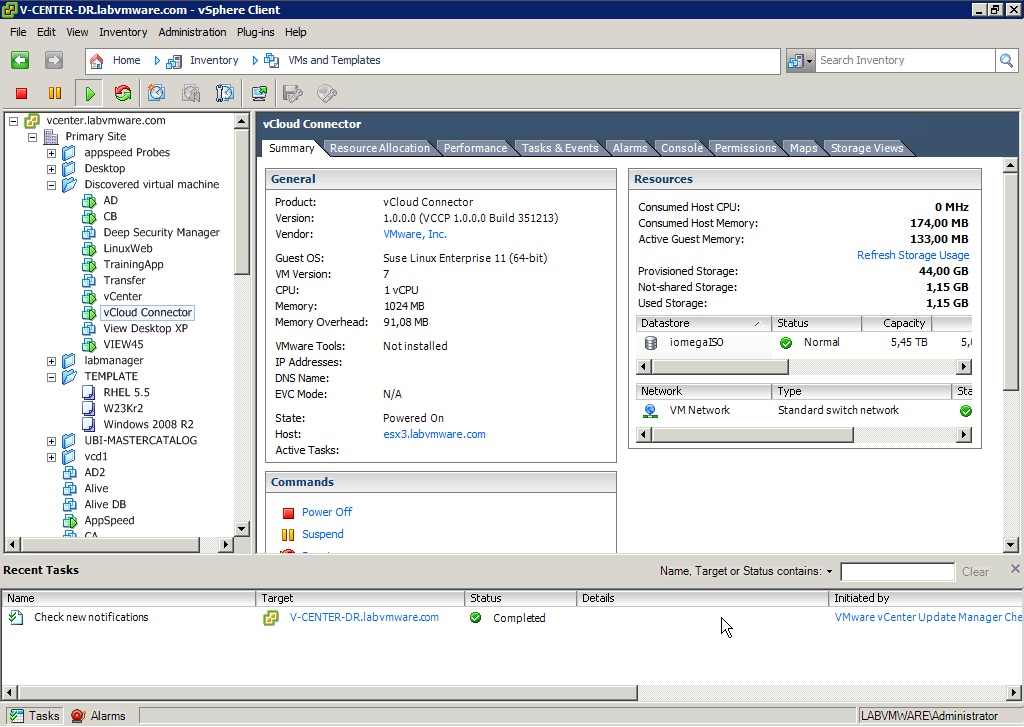
Task: Click the RHEL 5.5 template icon
Action: (x=89, y=393)
